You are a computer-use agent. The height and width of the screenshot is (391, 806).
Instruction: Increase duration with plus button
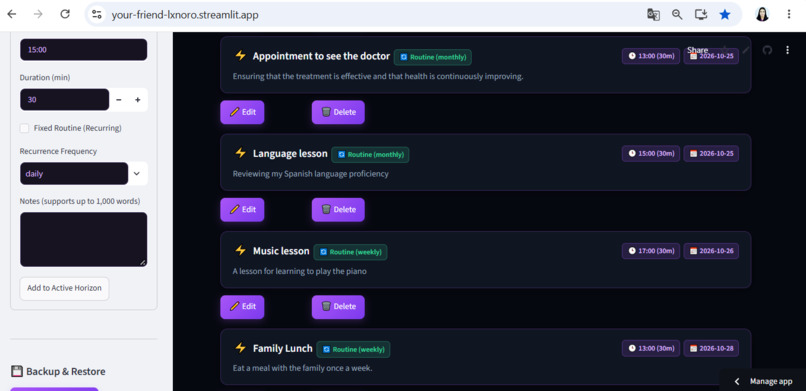click(x=138, y=100)
